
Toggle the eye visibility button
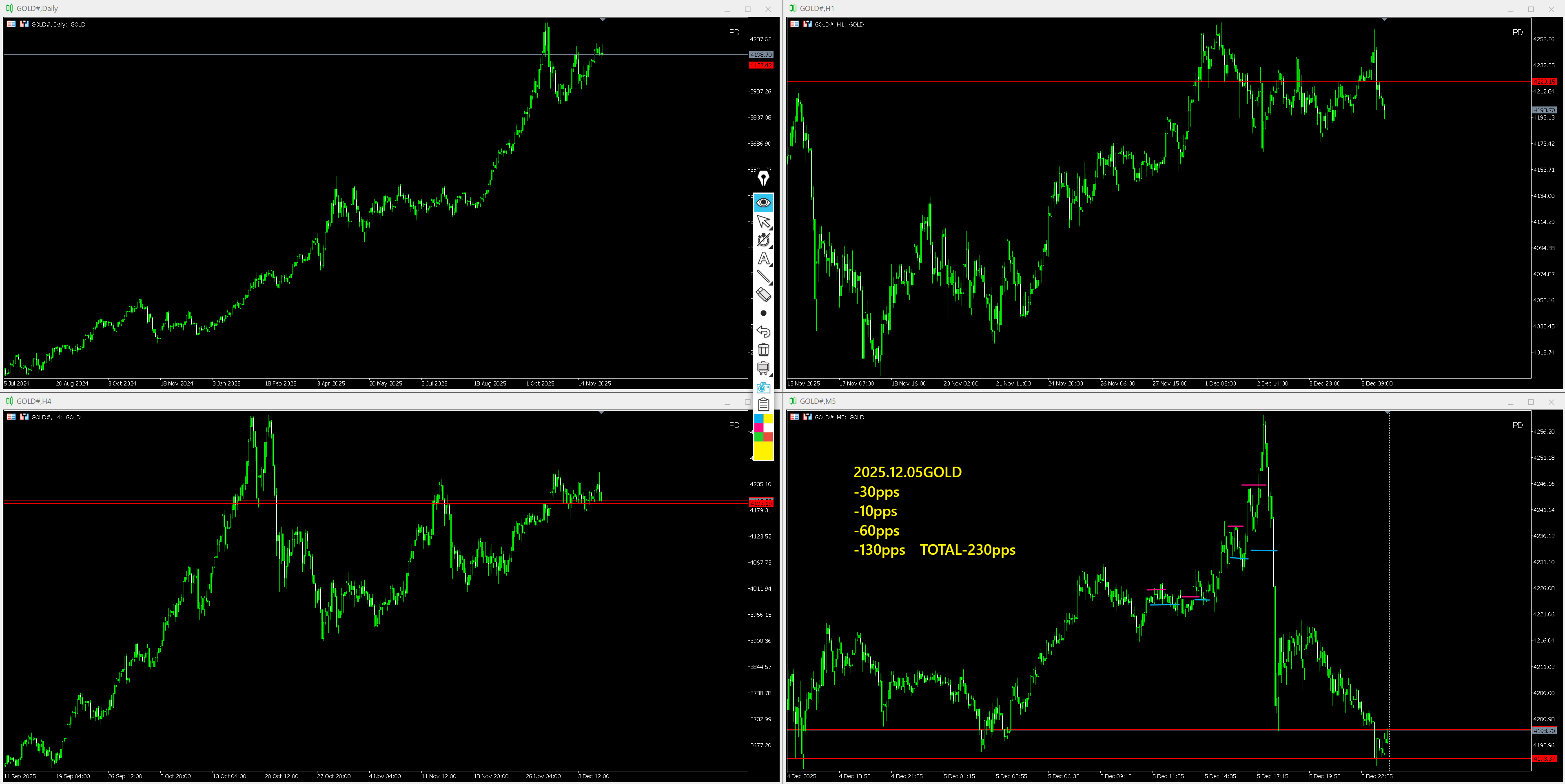(763, 202)
